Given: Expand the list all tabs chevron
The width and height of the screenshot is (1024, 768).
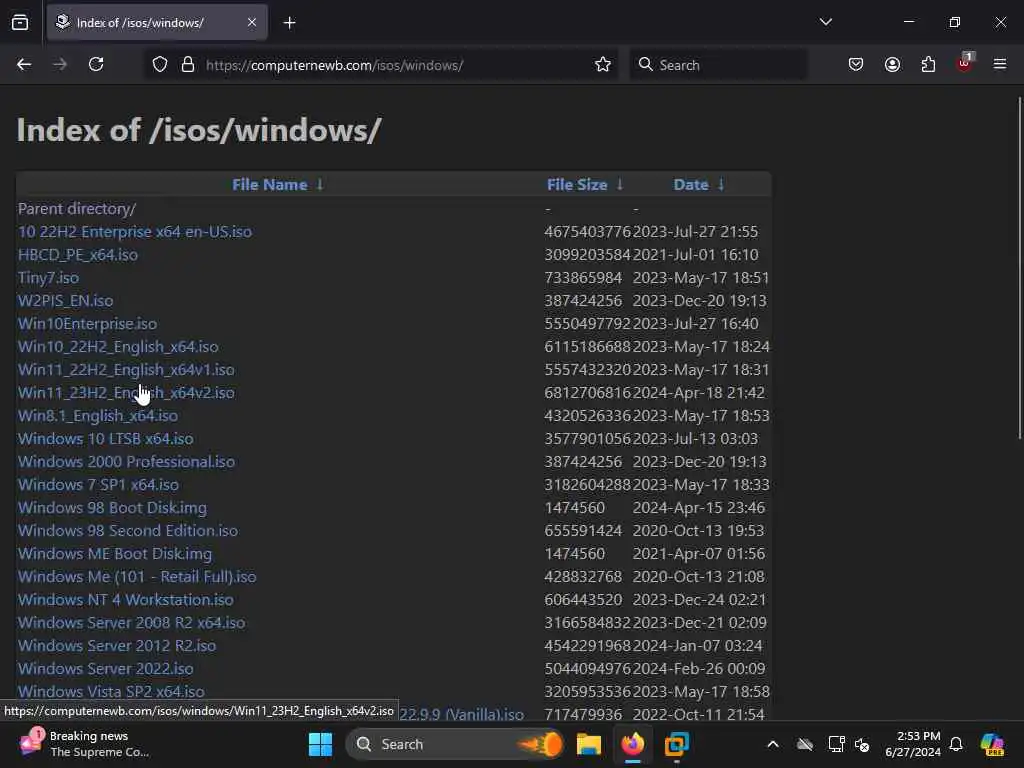Looking at the screenshot, I should [825, 22].
